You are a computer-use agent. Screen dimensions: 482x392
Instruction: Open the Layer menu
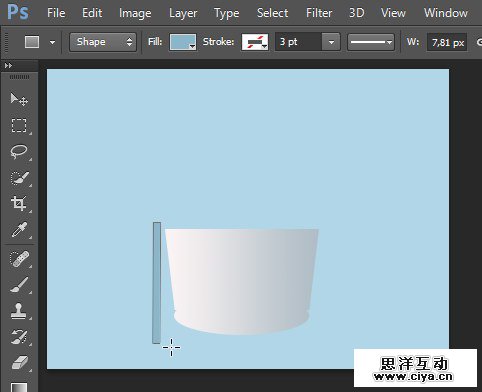[x=183, y=14]
